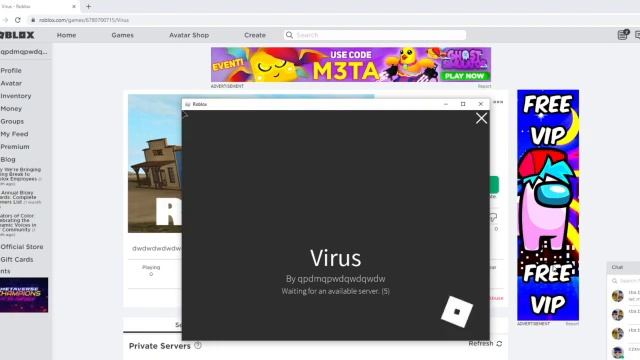This screenshot has width=640, height=360.
Task: Go to the Games page
Action: [122, 35]
